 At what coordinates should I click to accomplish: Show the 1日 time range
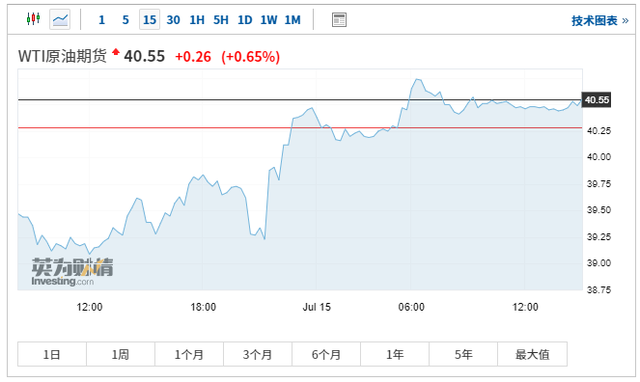coord(52,354)
